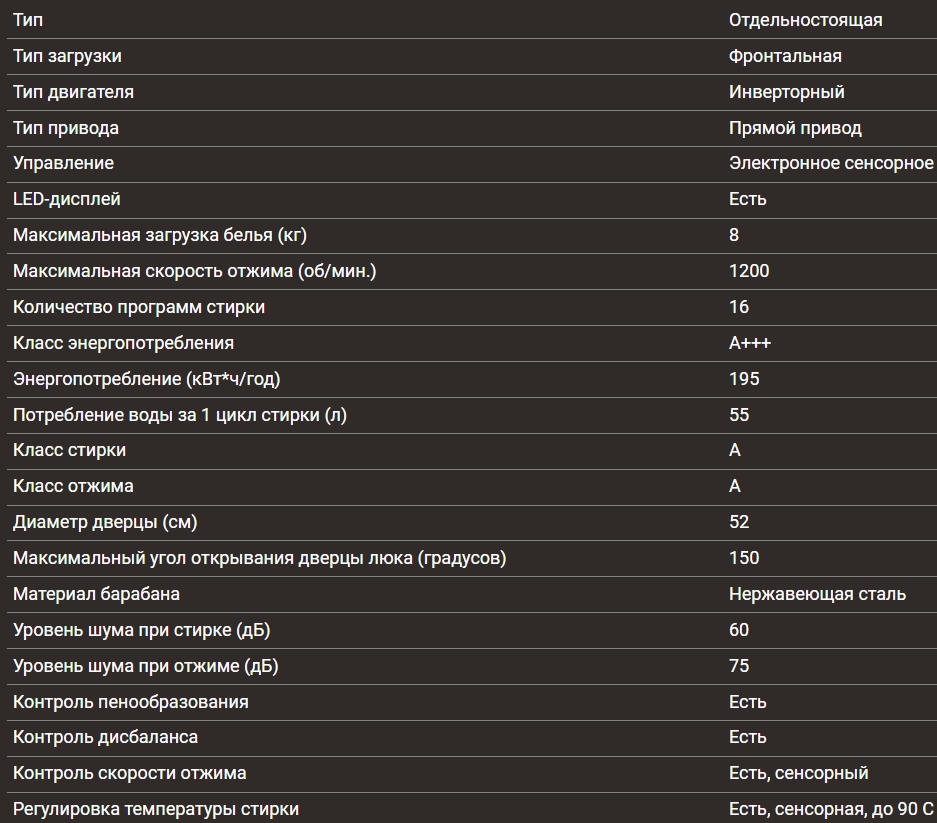Select the "LED-дисплей" label text

pos(67,199)
